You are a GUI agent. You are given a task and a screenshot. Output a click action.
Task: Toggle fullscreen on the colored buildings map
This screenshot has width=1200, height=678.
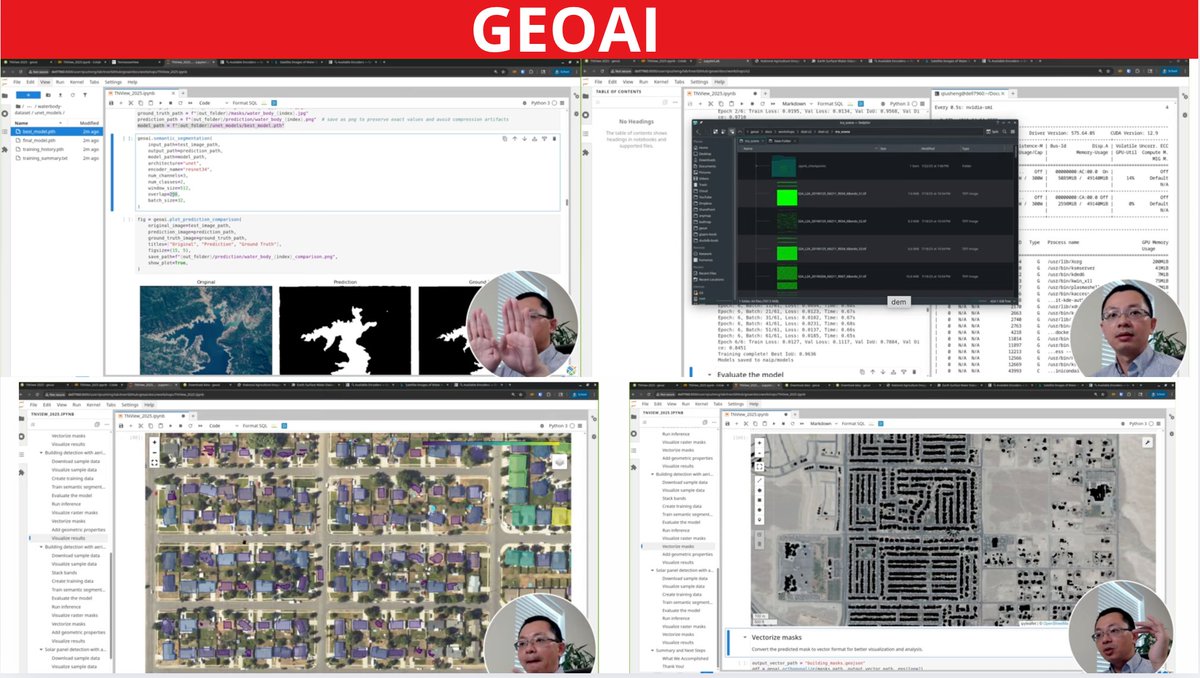(154, 463)
